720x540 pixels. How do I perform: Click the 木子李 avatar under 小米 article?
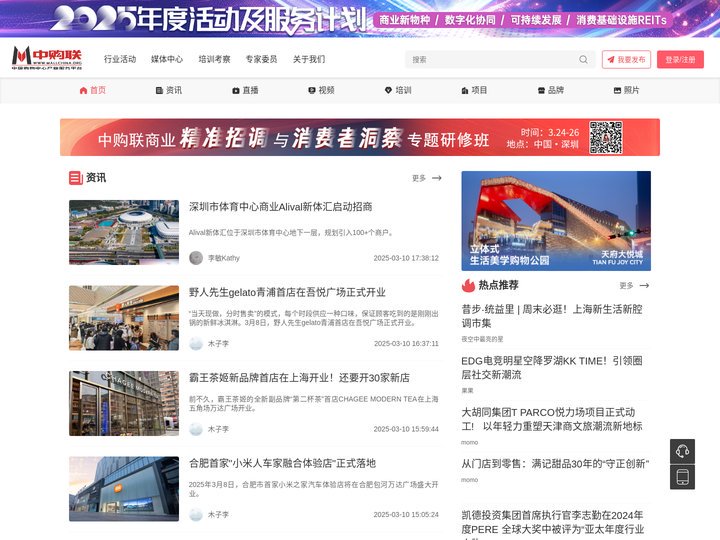[196, 514]
